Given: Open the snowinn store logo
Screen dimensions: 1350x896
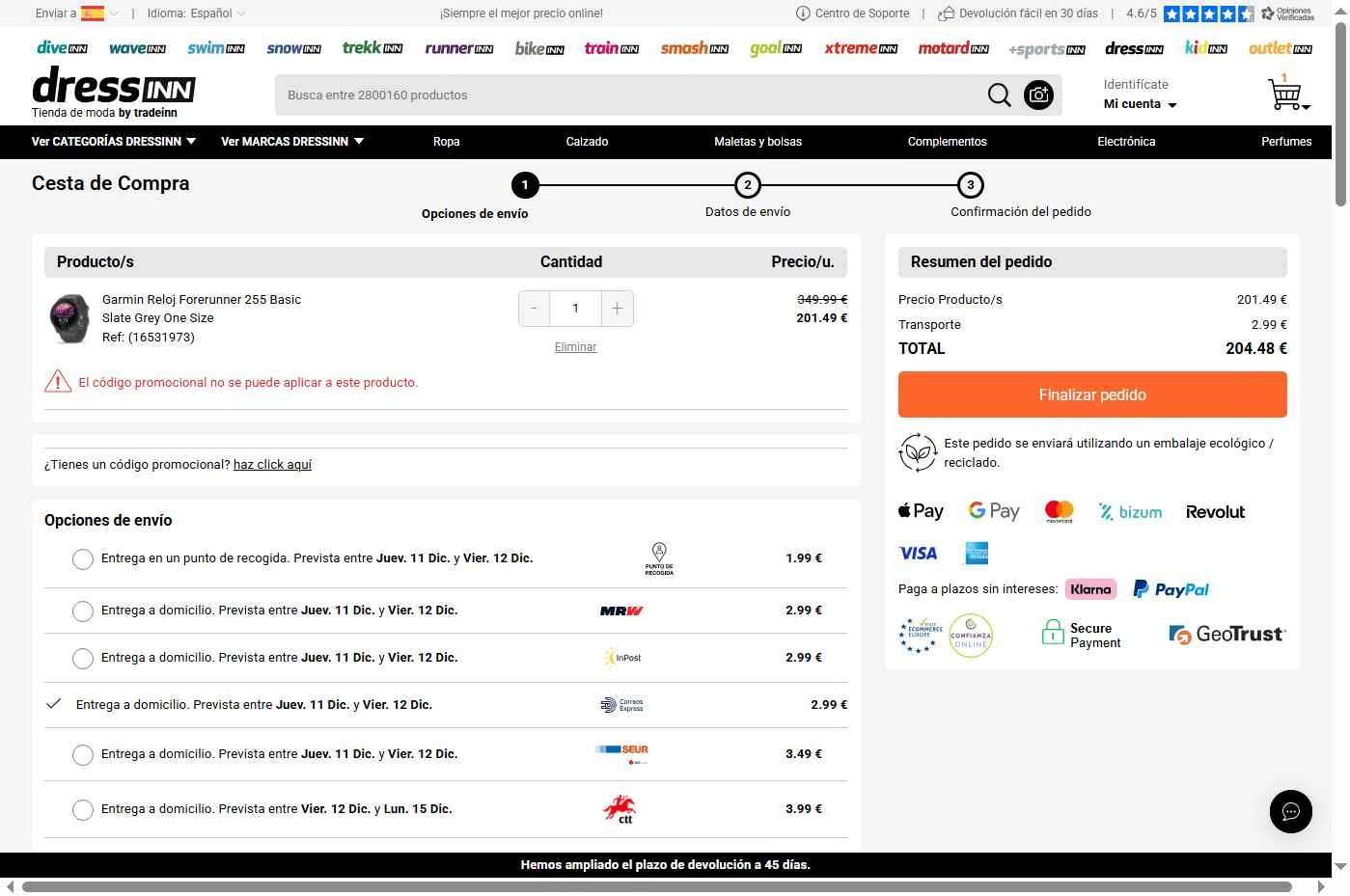Looking at the screenshot, I should pos(293,48).
